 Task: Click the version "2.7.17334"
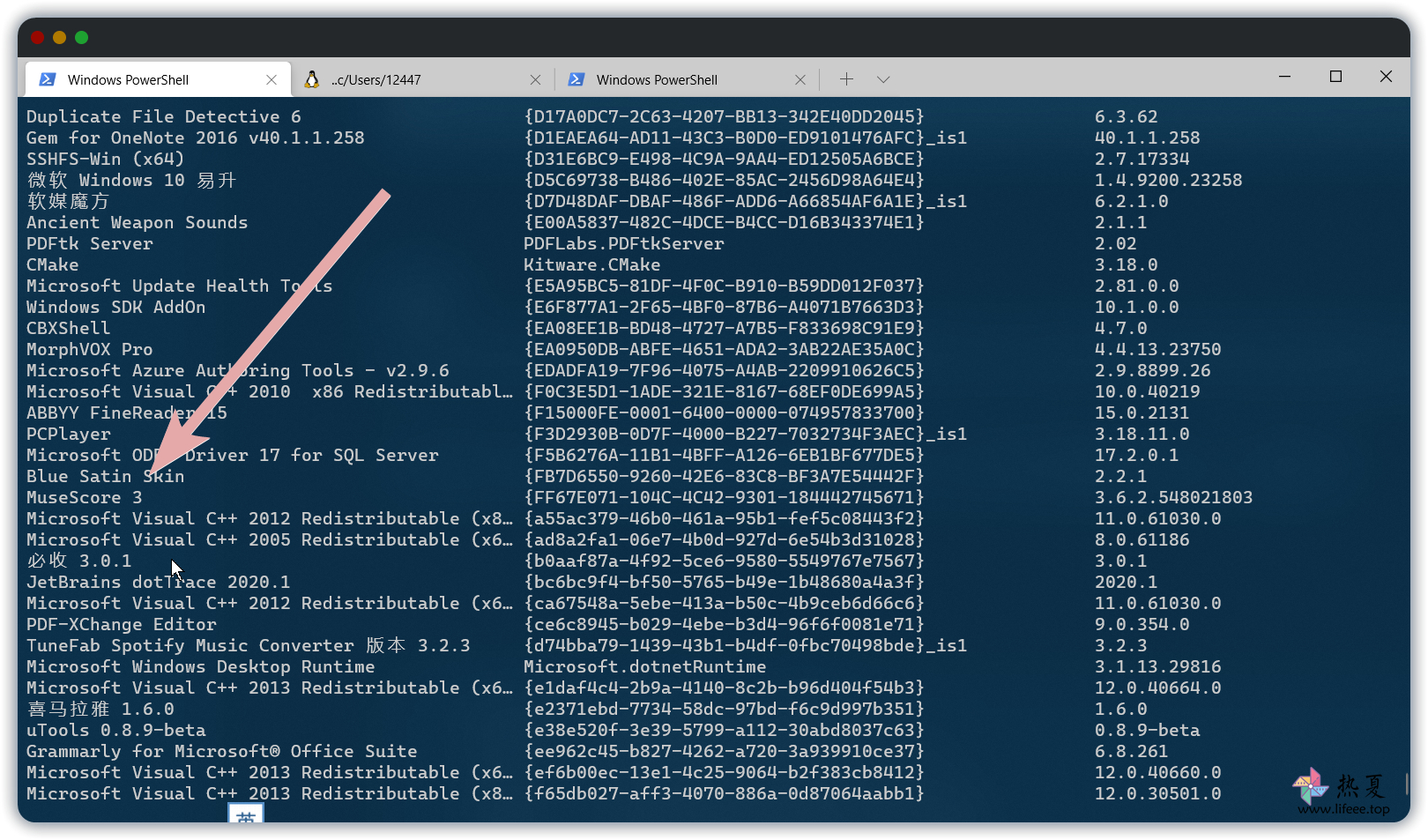coord(1142,159)
